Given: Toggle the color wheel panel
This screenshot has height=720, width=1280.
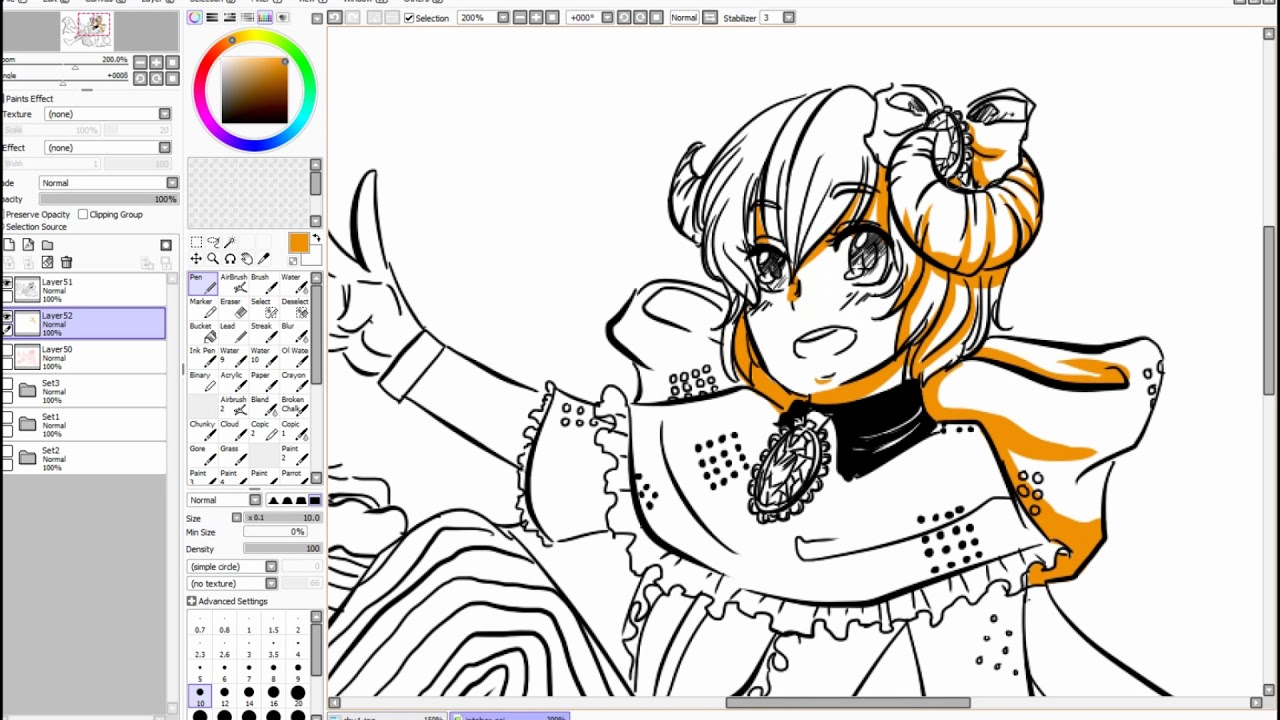Looking at the screenshot, I should (x=195, y=17).
